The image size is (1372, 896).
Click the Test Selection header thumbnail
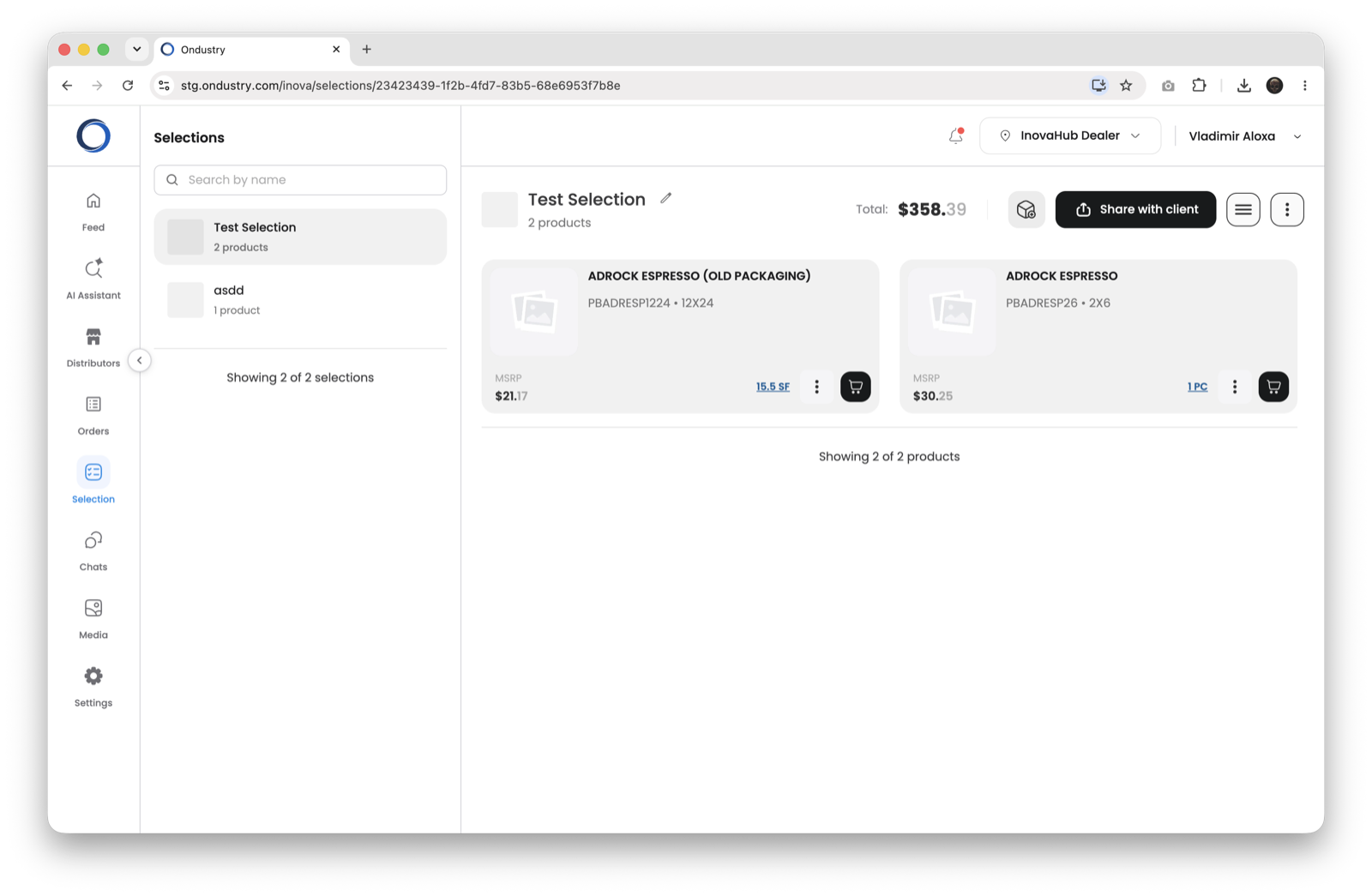(x=500, y=210)
